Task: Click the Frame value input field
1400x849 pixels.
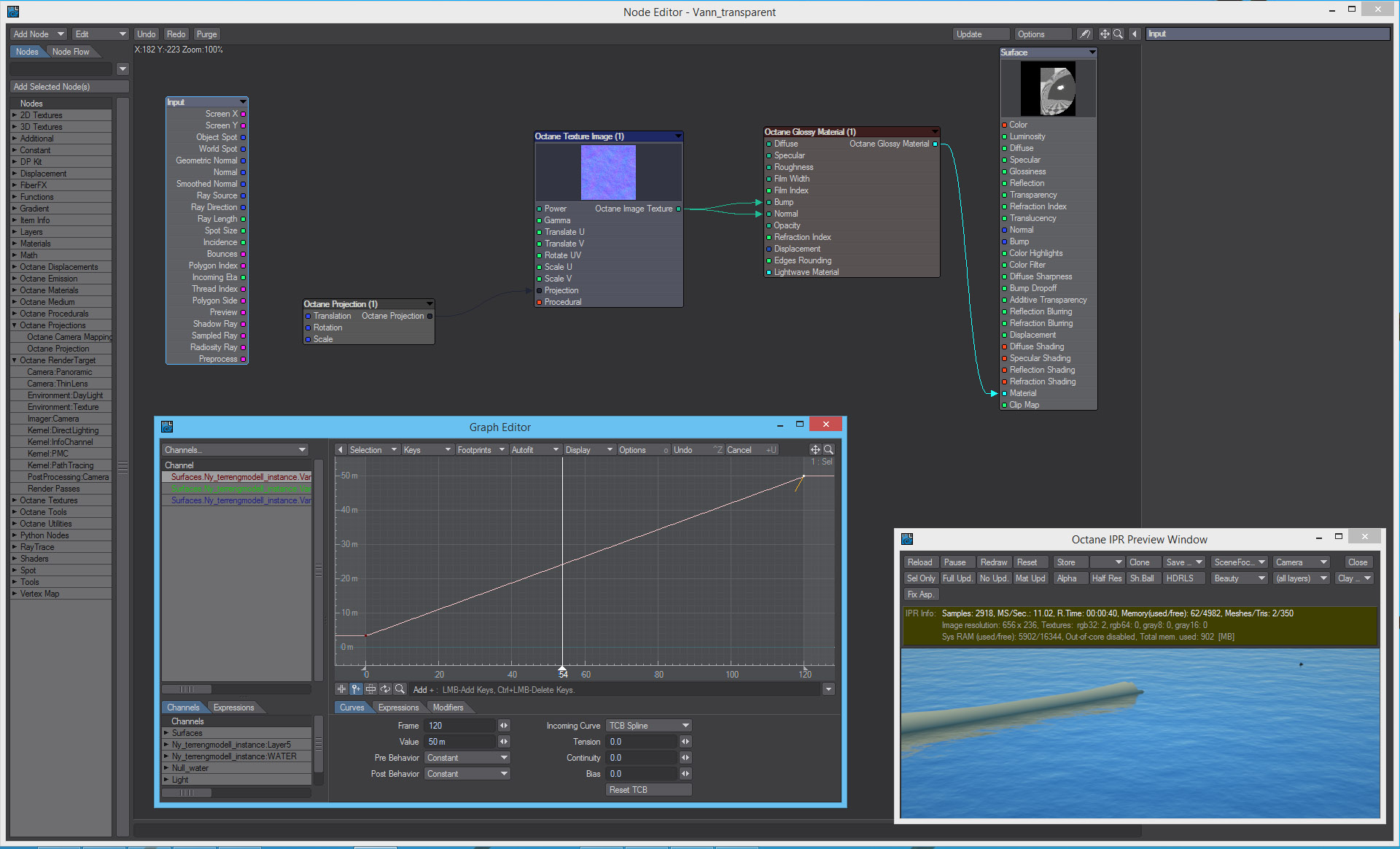Action: [461, 726]
